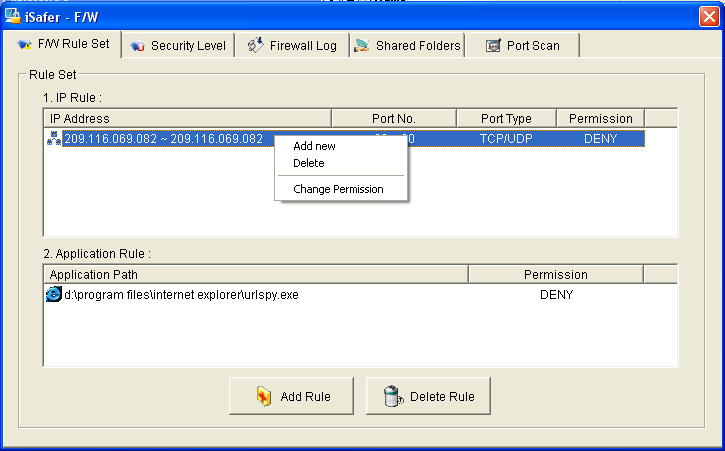Viewport: 725px width, 451px height.
Task: Choose Add new from context menu
Action: (x=314, y=146)
